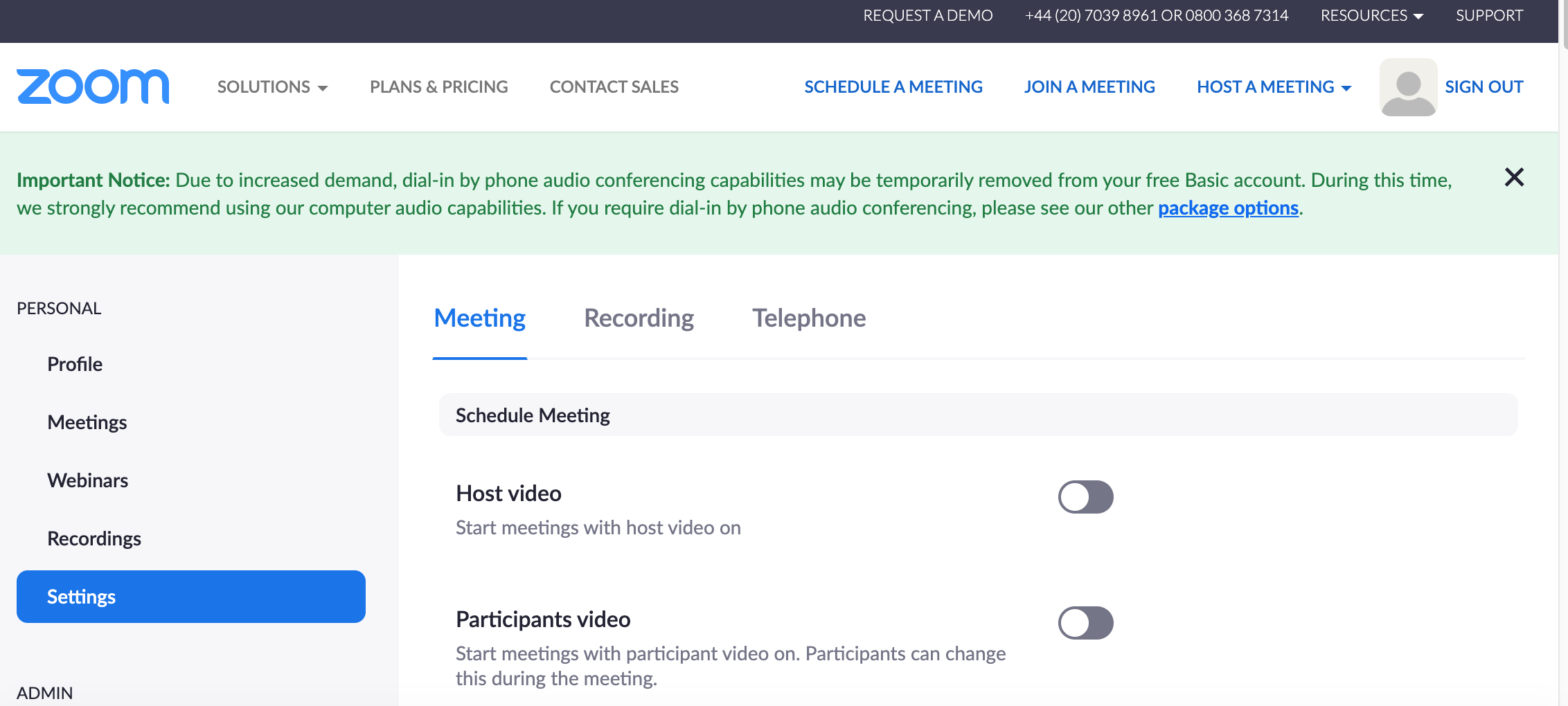Open Plans & Pricing page
Image resolution: width=1568 pixels, height=706 pixels.
click(438, 87)
